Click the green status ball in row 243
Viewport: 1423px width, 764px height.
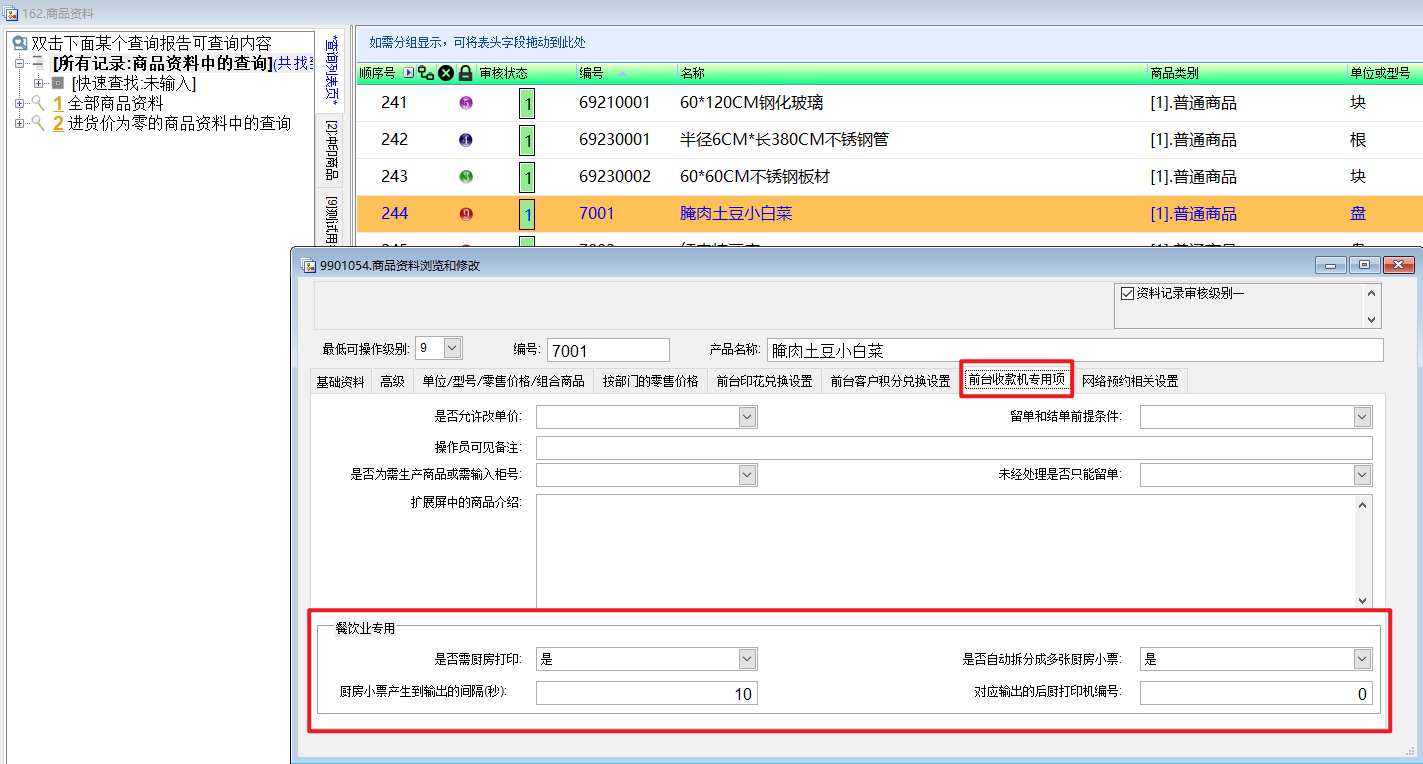465,177
